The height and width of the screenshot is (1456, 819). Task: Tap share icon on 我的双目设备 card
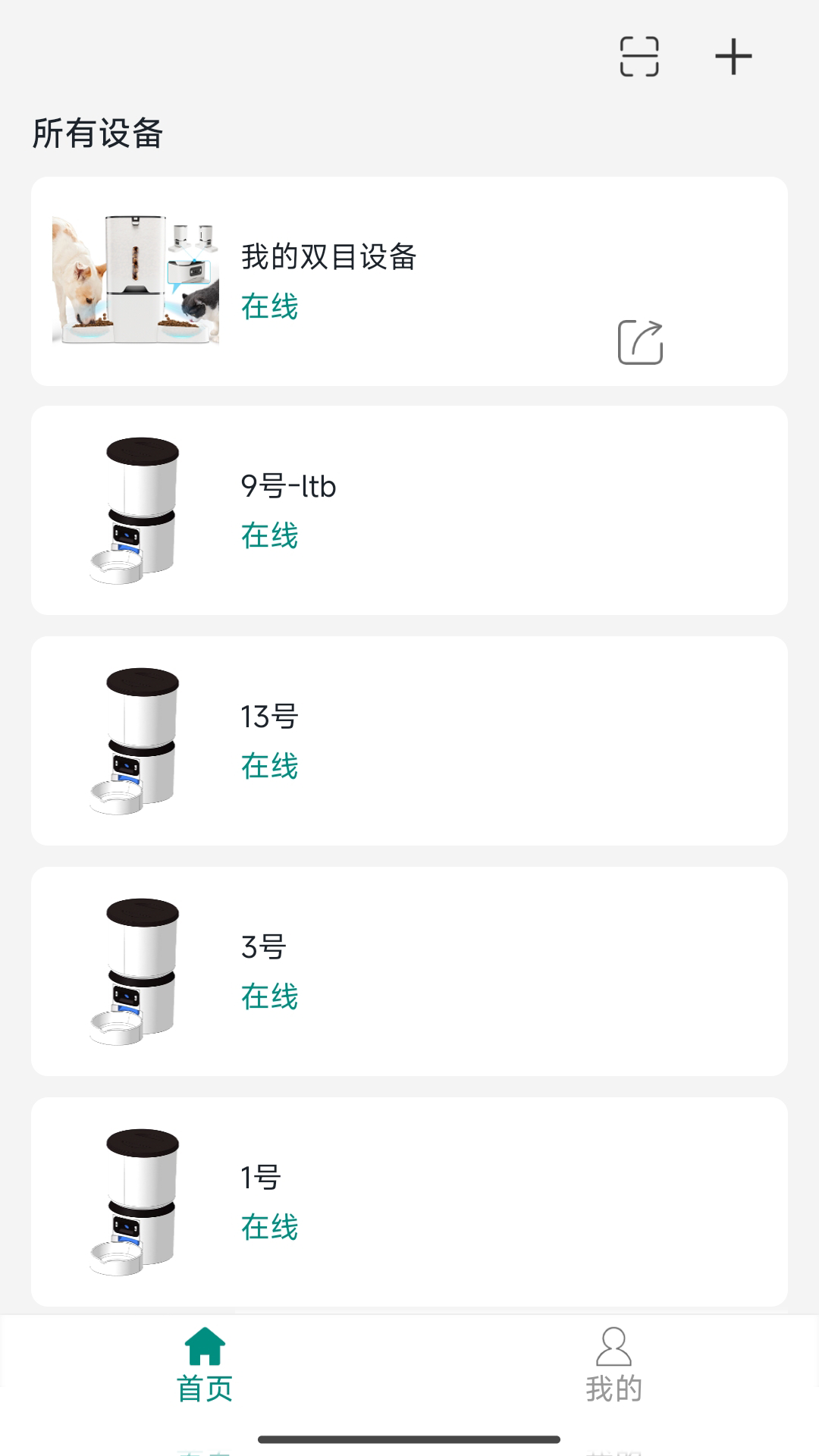point(641,343)
